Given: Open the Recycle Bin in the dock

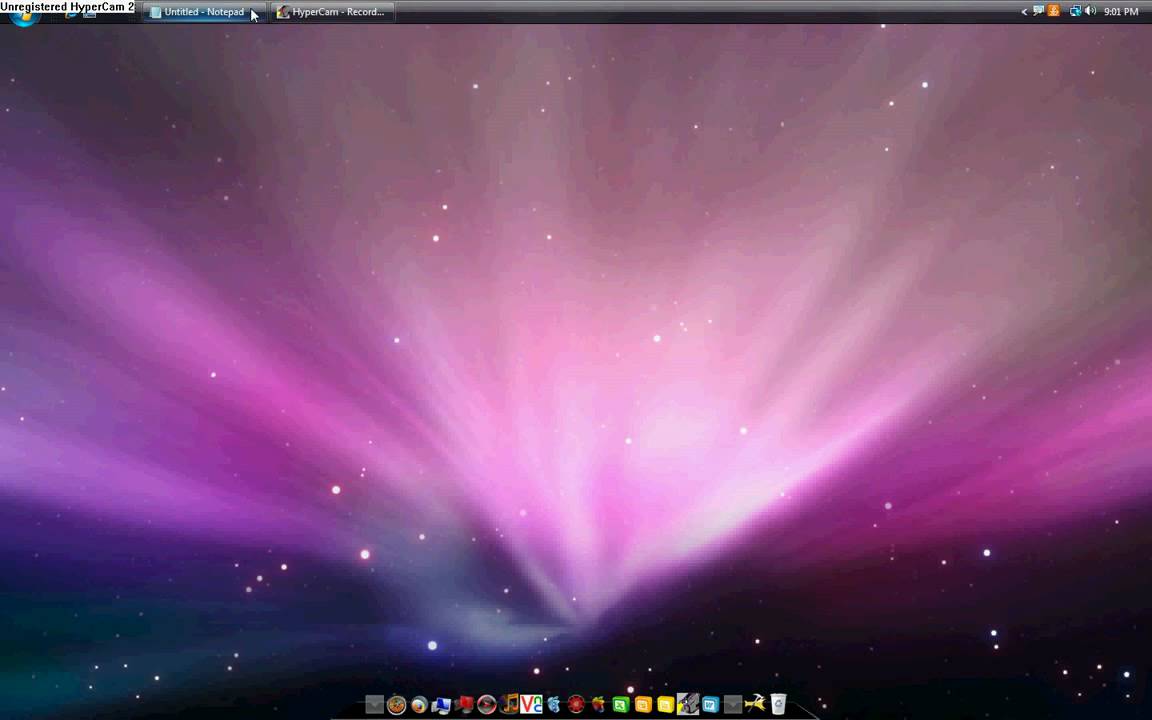Looking at the screenshot, I should (778, 704).
